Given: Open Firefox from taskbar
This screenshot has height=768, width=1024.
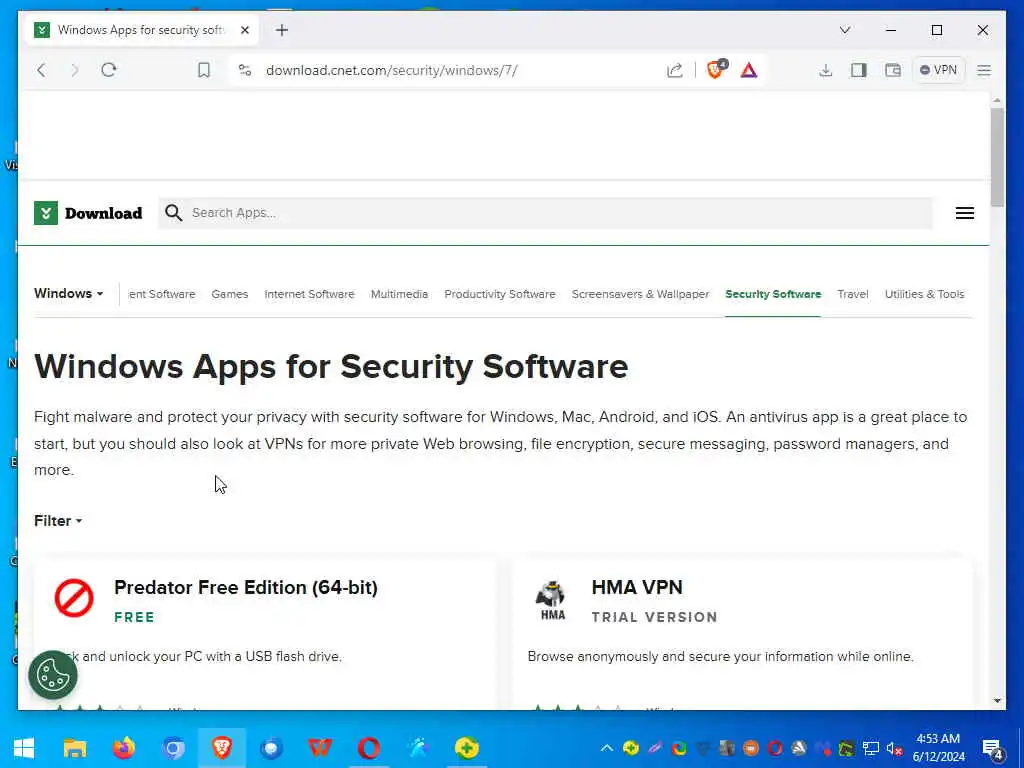Looking at the screenshot, I should pyautogui.click(x=123, y=748).
